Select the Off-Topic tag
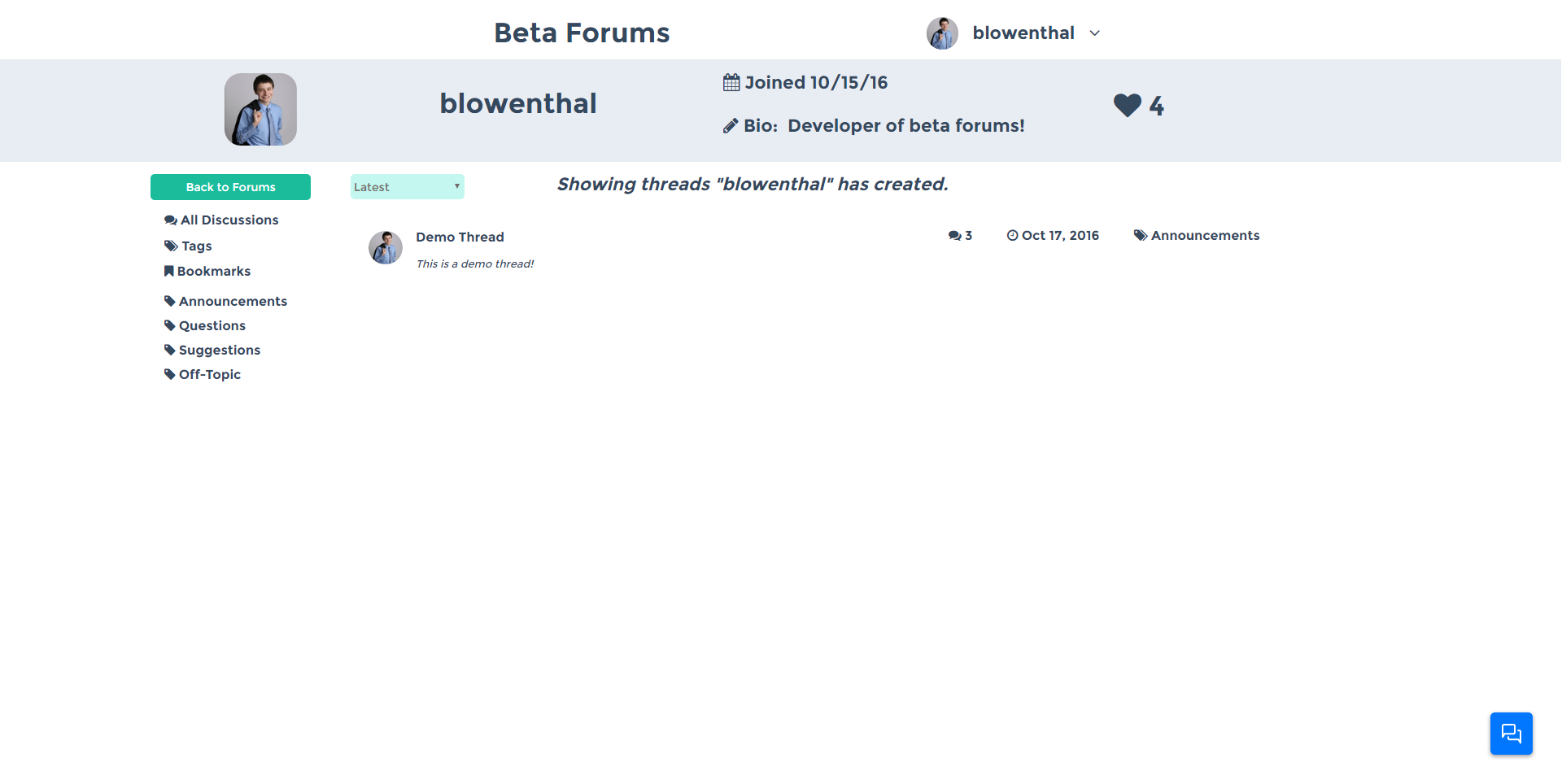This screenshot has width=1562, height=784. [209, 375]
